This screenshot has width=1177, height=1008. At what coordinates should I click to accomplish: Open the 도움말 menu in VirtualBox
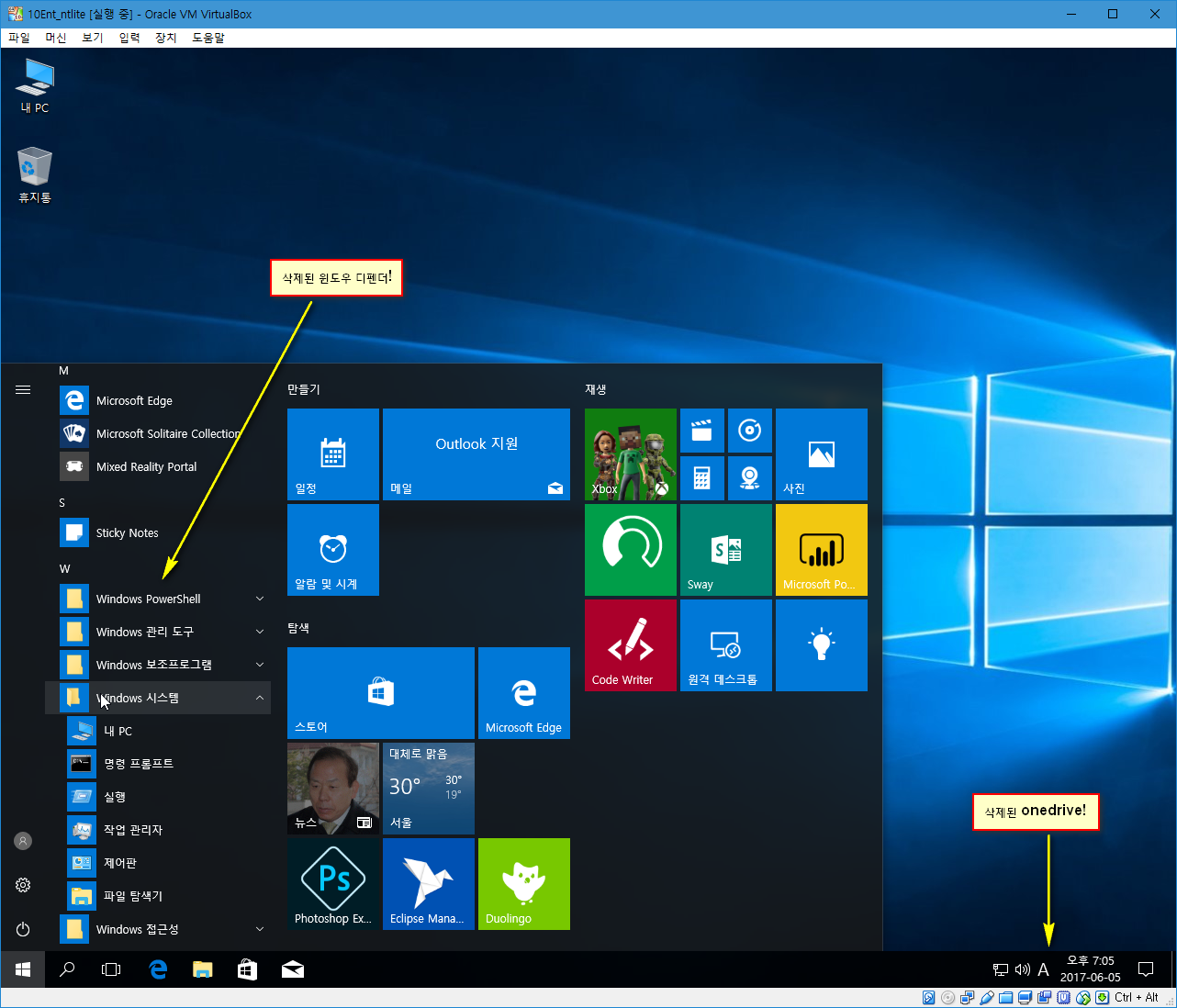pyautogui.click(x=208, y=38)
